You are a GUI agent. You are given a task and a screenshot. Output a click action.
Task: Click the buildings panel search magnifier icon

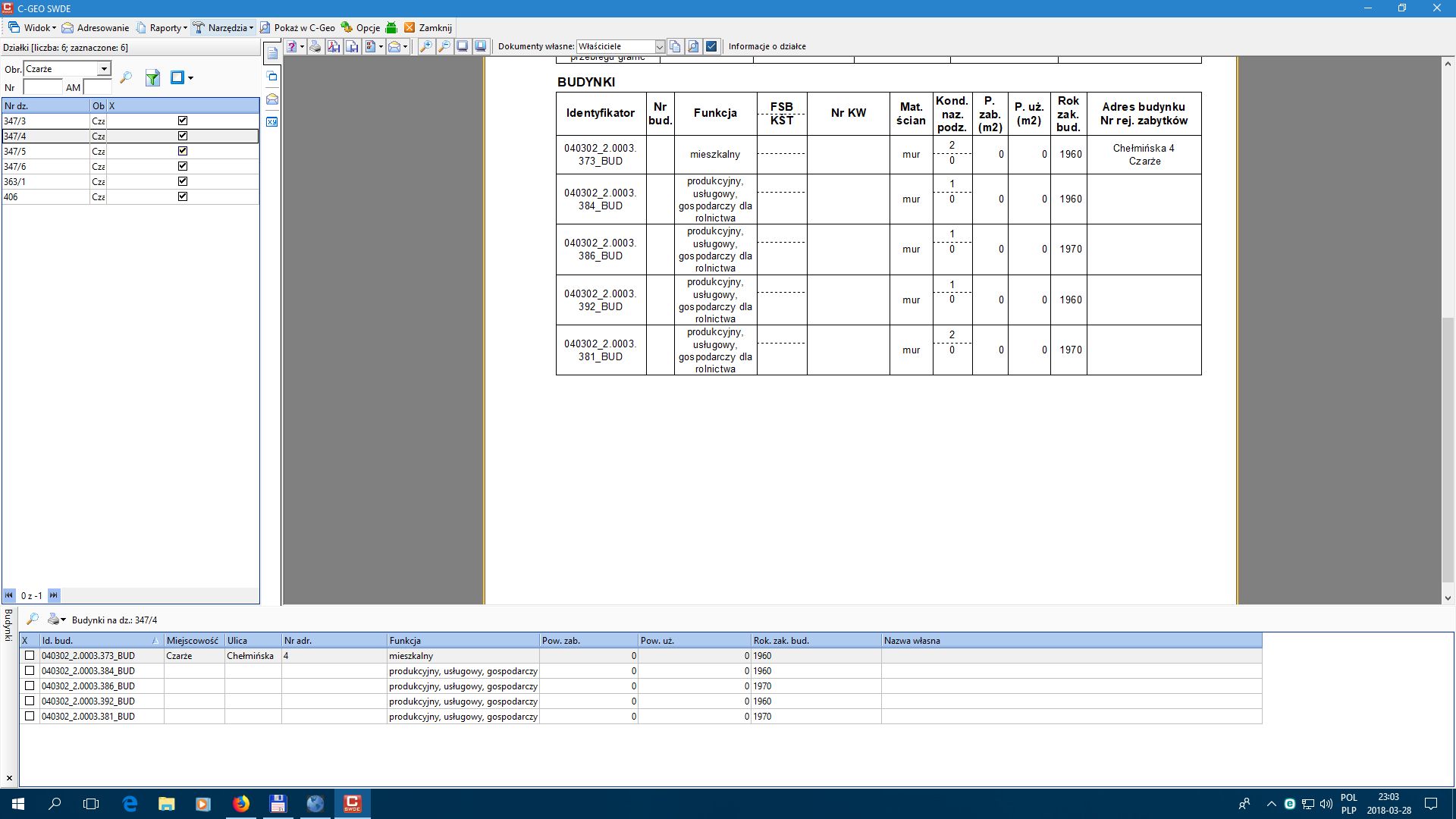[33, 620]
